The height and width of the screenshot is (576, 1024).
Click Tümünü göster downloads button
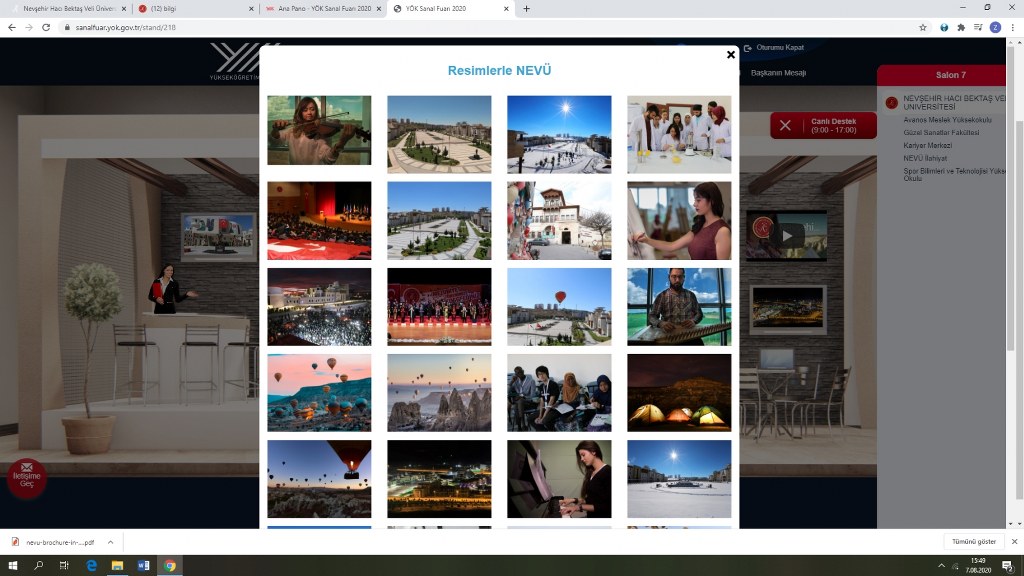975,542
